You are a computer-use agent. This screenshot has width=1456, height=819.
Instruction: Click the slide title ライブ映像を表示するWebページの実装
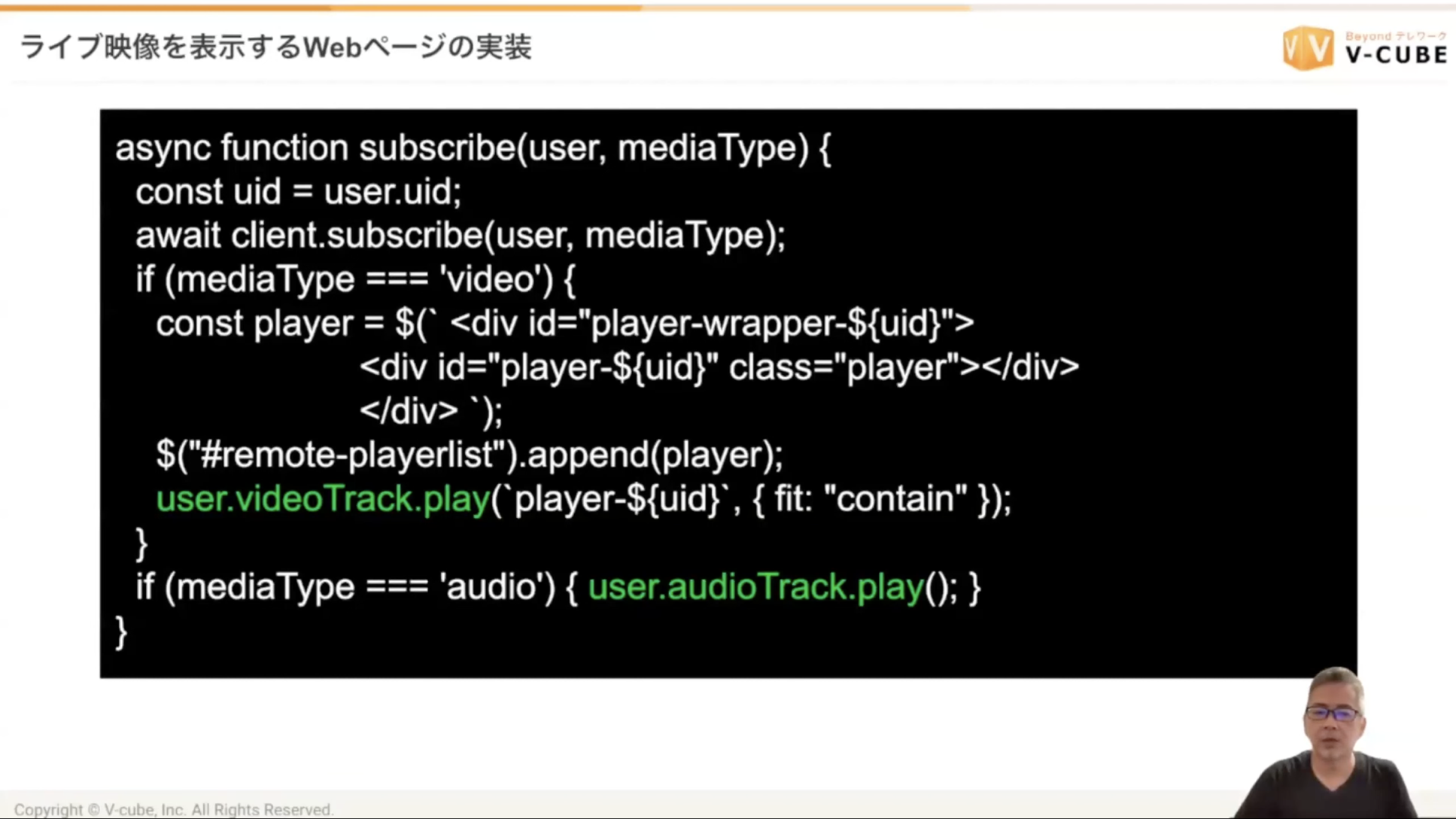(x=275, y=47)
